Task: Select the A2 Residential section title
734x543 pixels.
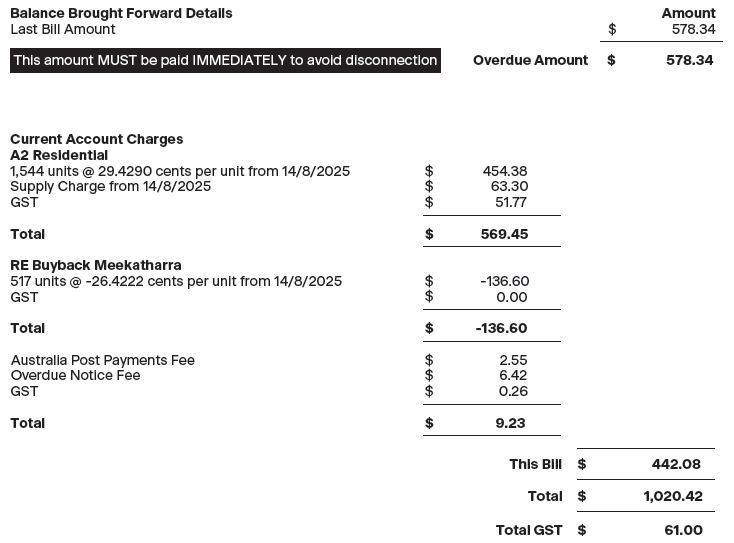Action: (x=59, y=155)
